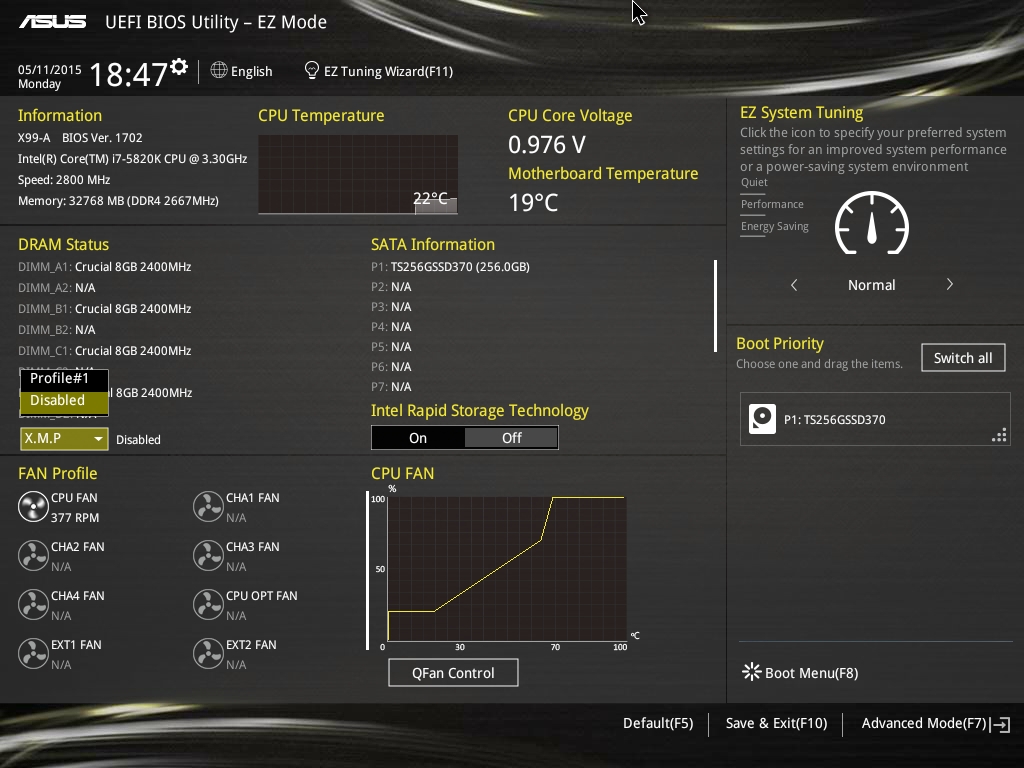Click the CPU Temperature graph

coord(358,174)
